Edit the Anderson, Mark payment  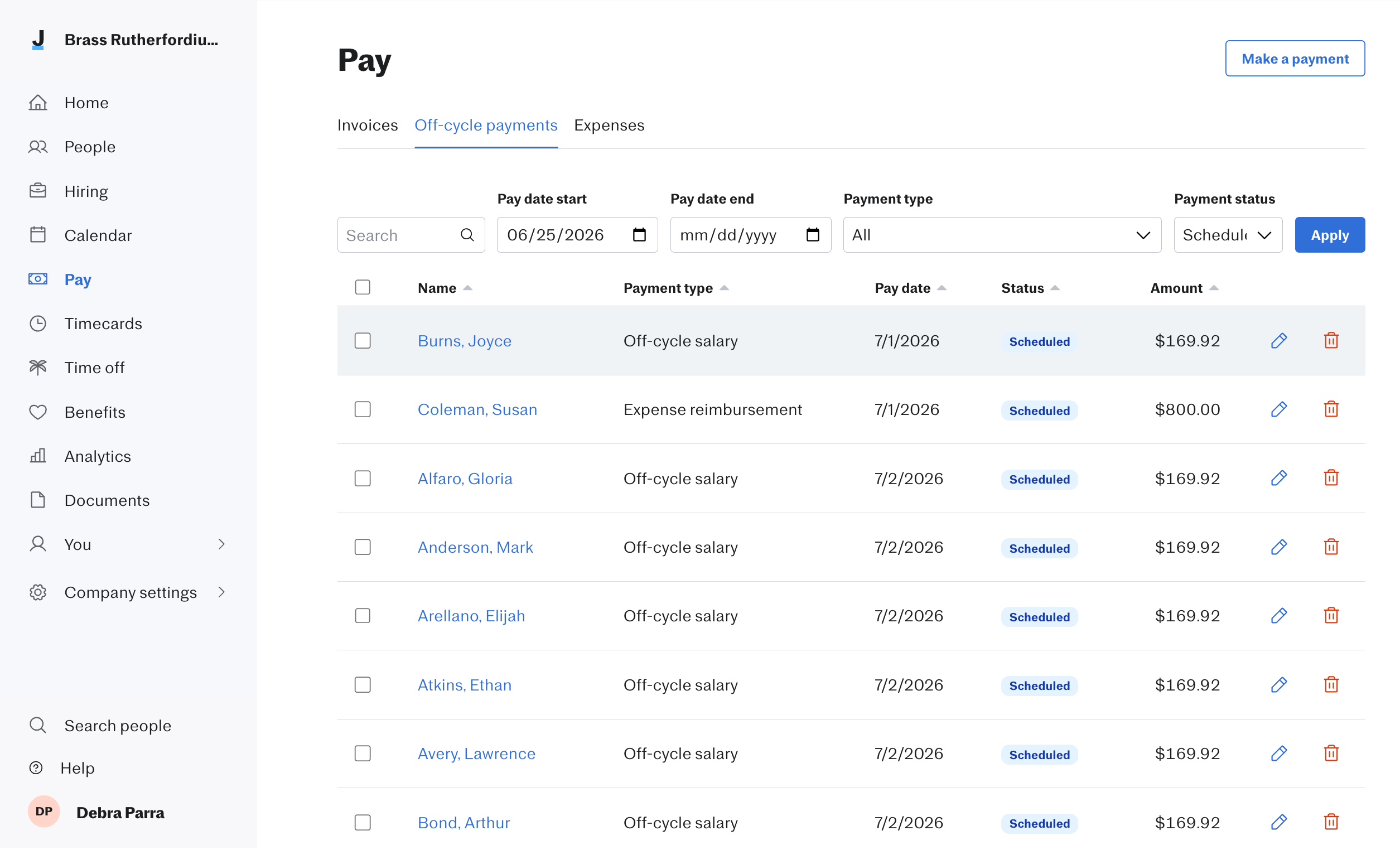1278,548
